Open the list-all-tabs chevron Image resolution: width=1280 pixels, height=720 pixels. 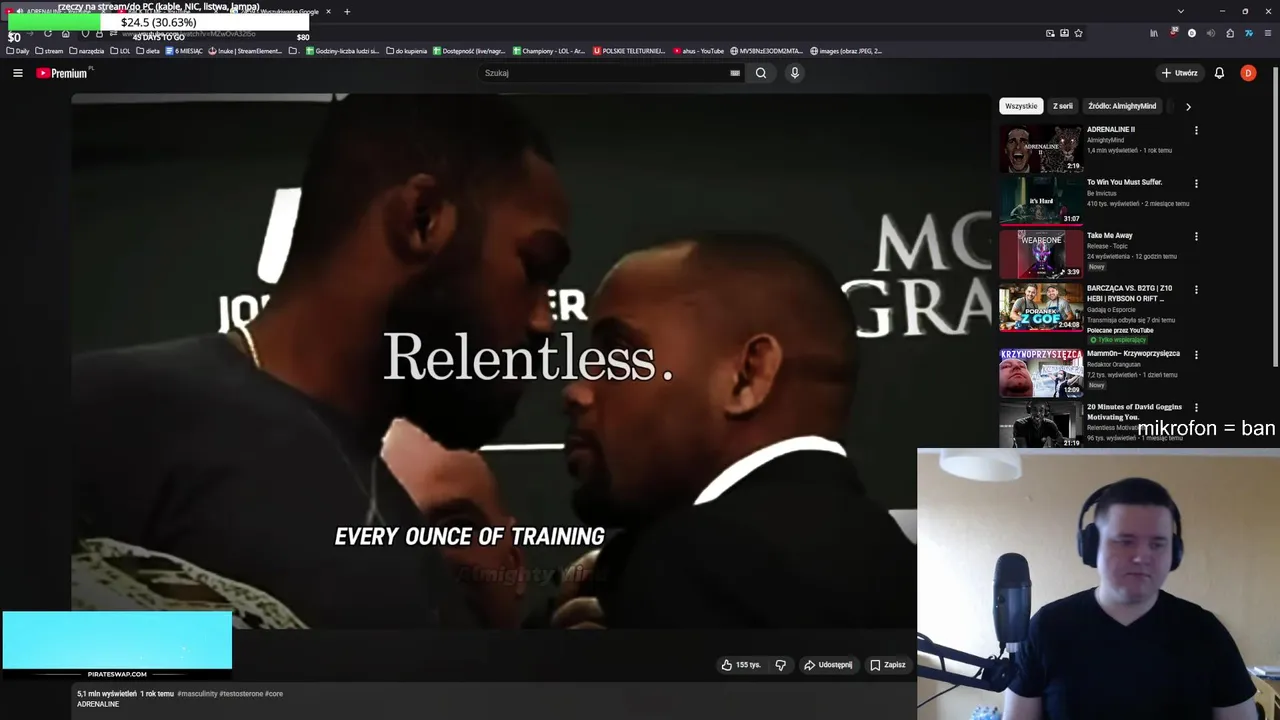pos(1181,12)
